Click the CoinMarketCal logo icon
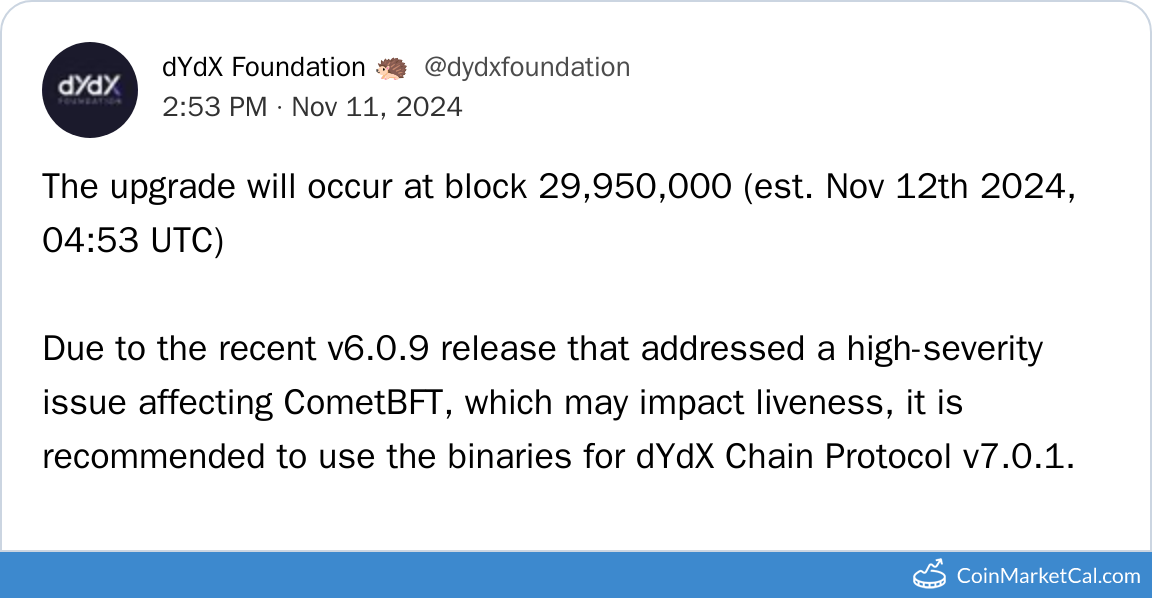Viewport: 1152px width, 598px height. coord(930,575)
